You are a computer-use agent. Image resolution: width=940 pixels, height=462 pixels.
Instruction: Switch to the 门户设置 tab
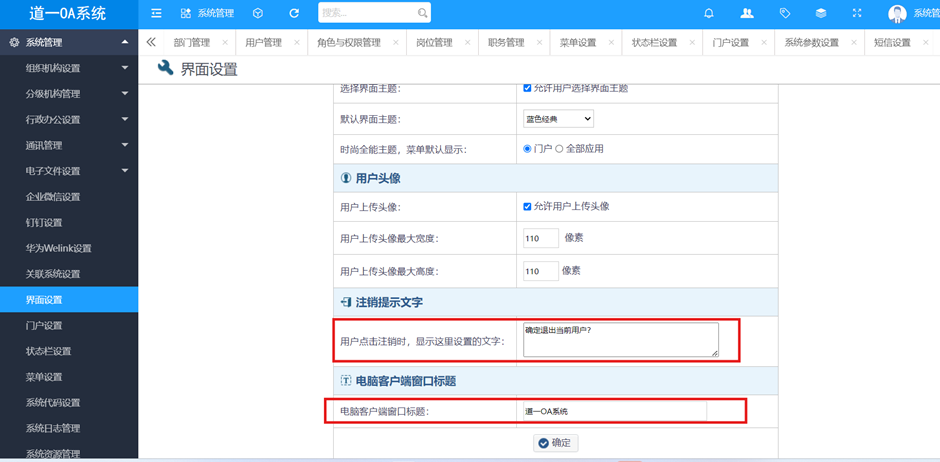coord(731,43)
